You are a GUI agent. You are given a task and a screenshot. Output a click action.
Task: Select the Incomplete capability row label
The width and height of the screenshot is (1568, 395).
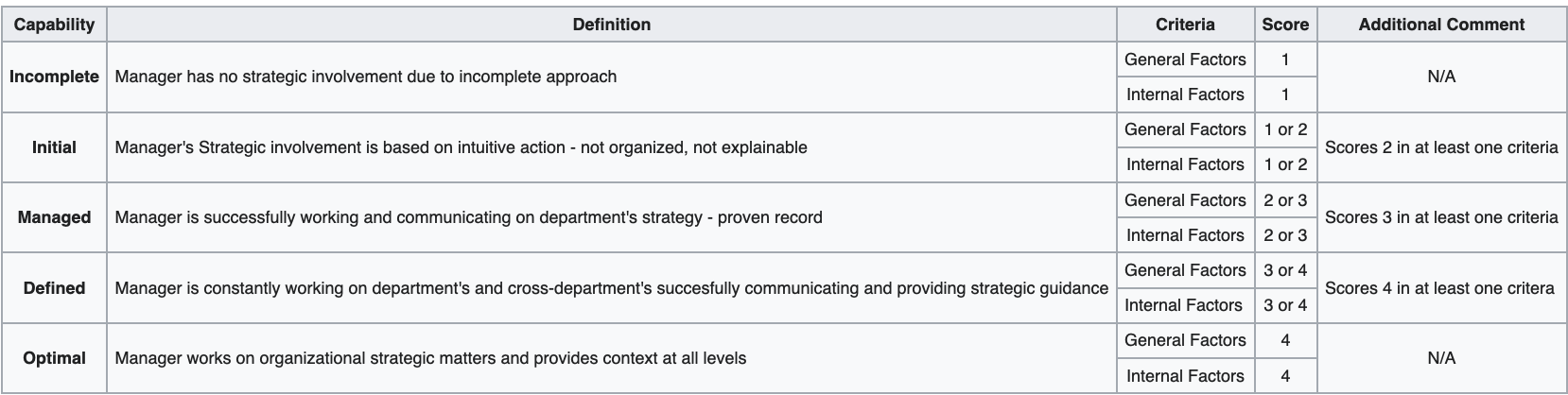54,77
